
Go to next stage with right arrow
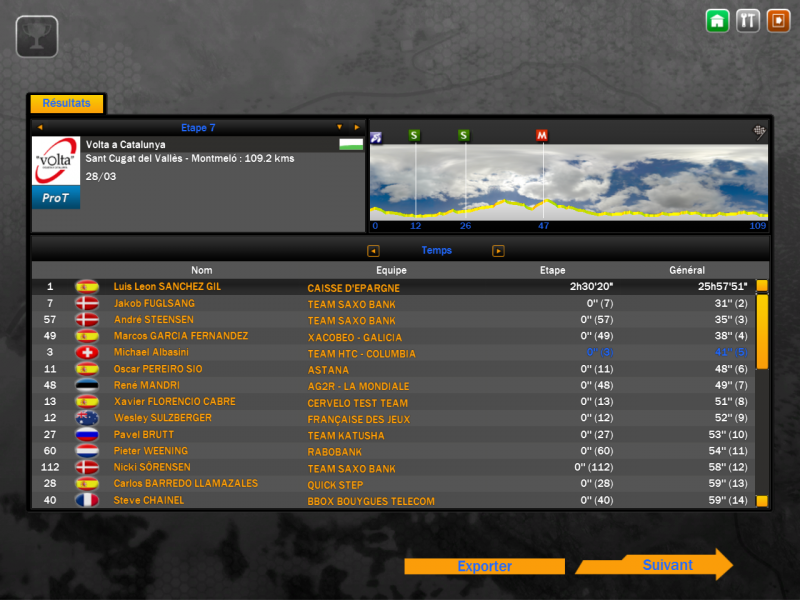click(357, 128)
